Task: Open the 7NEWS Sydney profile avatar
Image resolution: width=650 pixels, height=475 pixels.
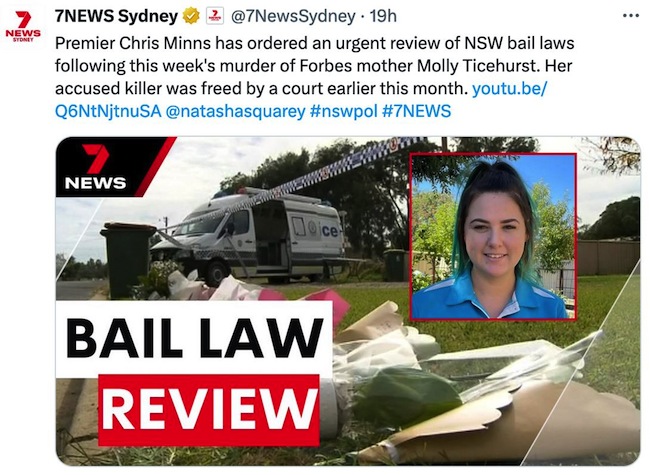Action: click(x=23, y=27)
